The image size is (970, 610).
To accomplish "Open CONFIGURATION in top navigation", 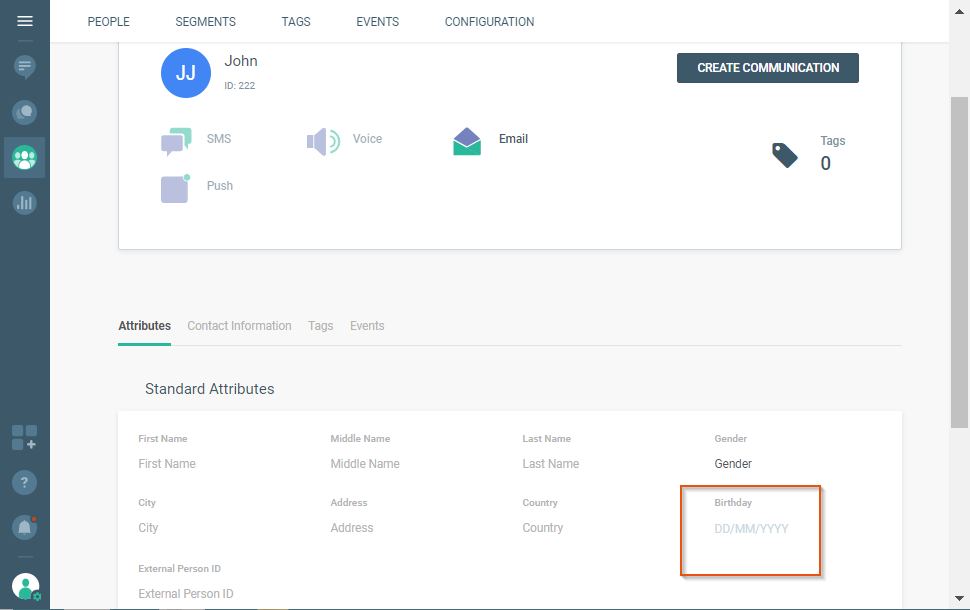I will pos(489,22).
